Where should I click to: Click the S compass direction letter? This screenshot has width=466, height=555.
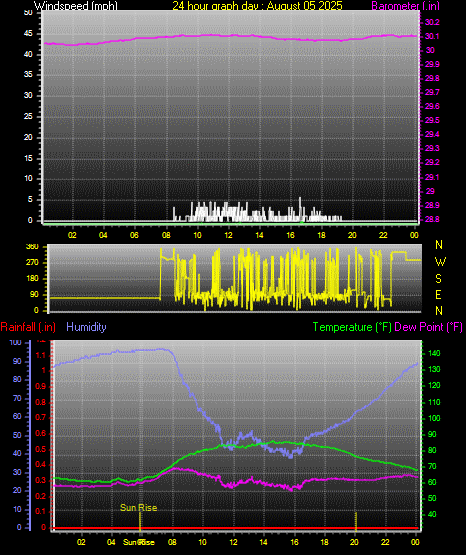coord(438,279)
